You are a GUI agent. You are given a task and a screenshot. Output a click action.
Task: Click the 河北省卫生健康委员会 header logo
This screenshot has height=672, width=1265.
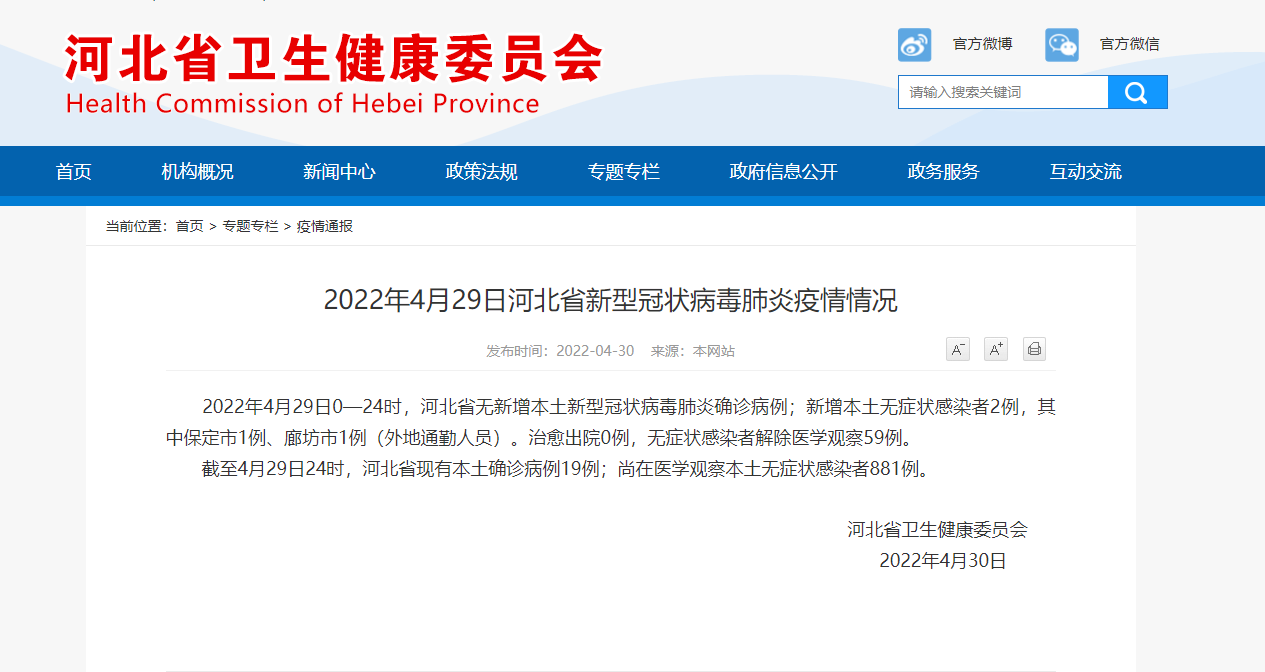pyautogui.click(x=334, y=74)
